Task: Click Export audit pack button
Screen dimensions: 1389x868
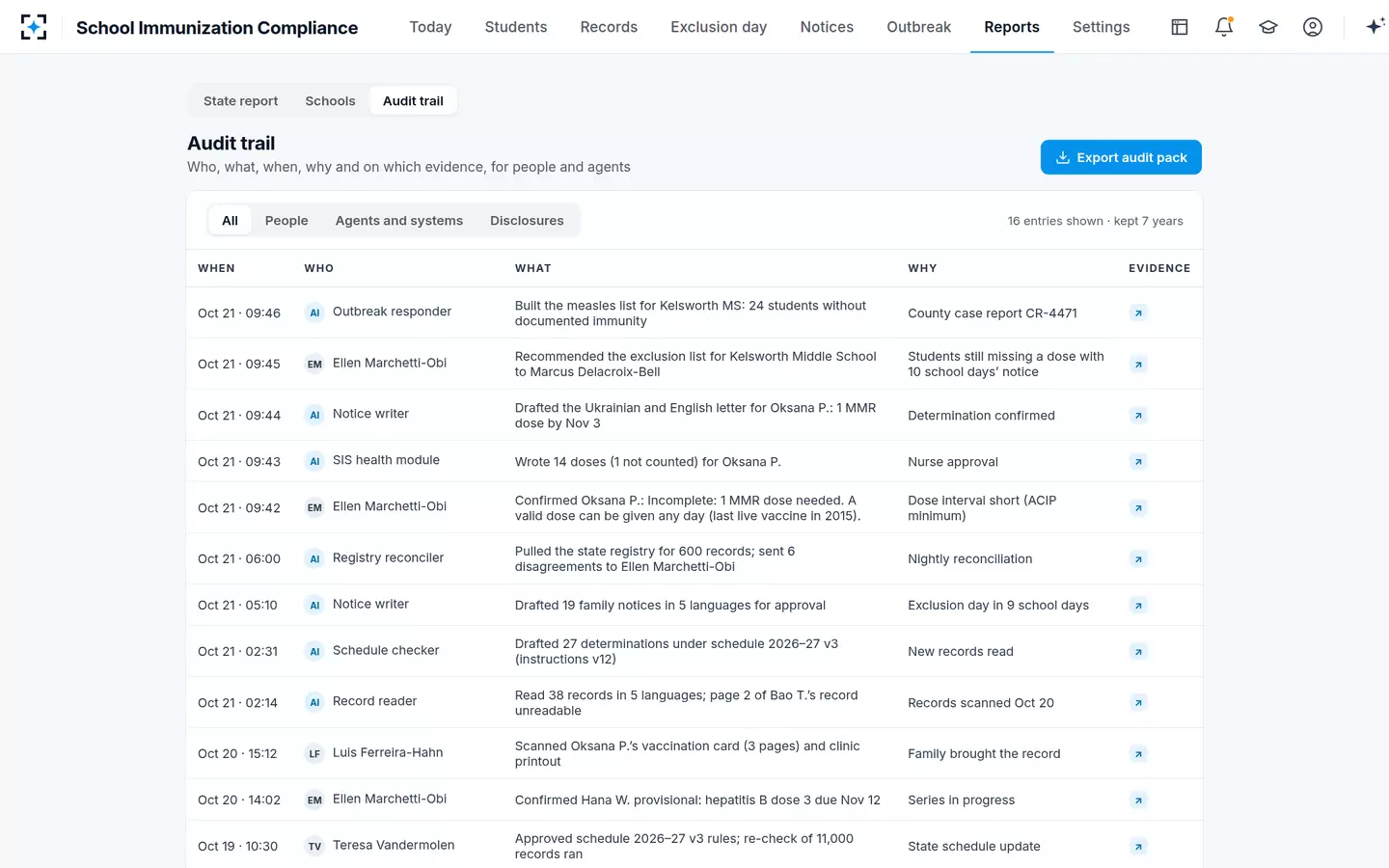Action: pos(1121,157)
